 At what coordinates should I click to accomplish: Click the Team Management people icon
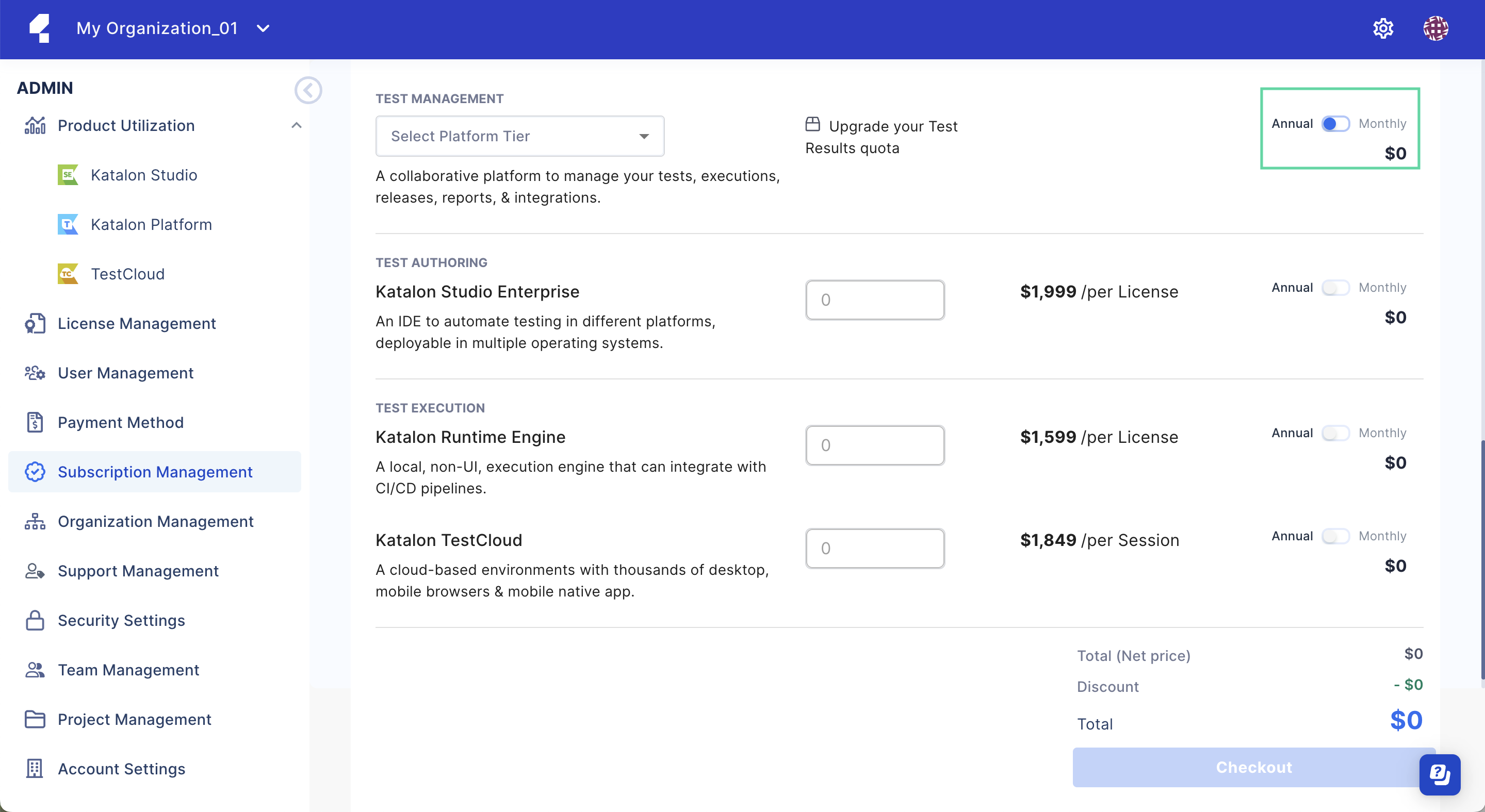(35, 670)
